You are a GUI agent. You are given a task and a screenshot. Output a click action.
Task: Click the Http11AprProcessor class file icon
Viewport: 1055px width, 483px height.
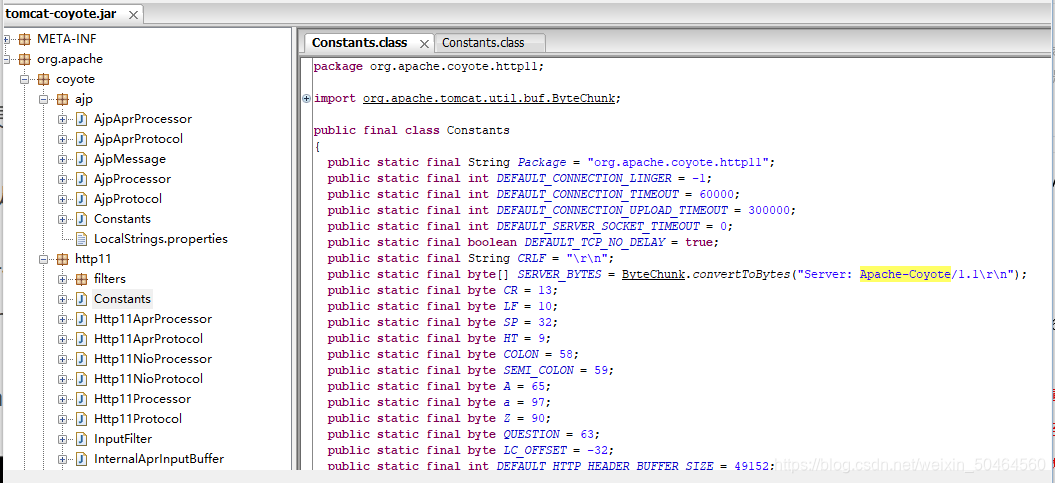coord(81,319)
